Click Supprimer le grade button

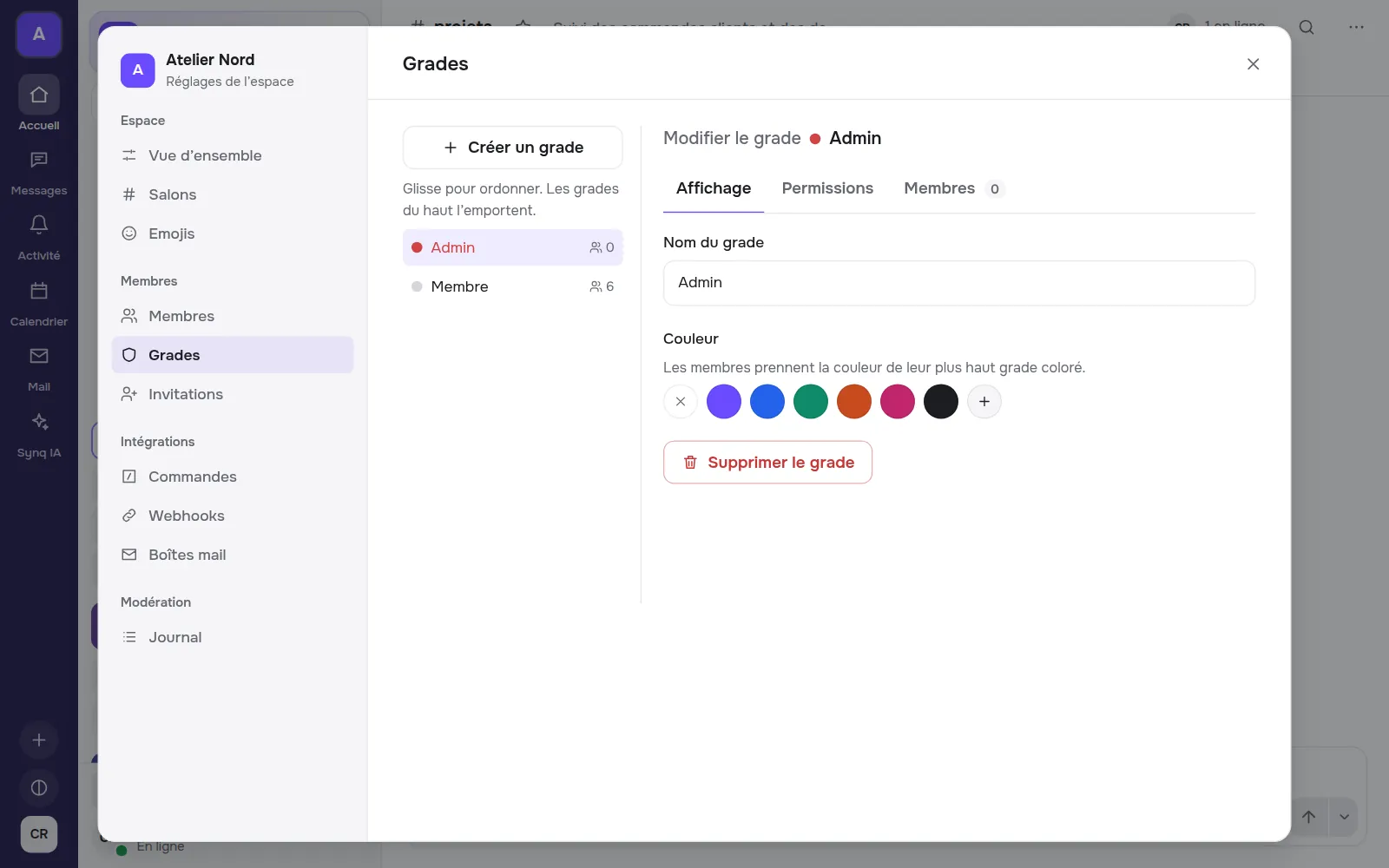[767, 463]
